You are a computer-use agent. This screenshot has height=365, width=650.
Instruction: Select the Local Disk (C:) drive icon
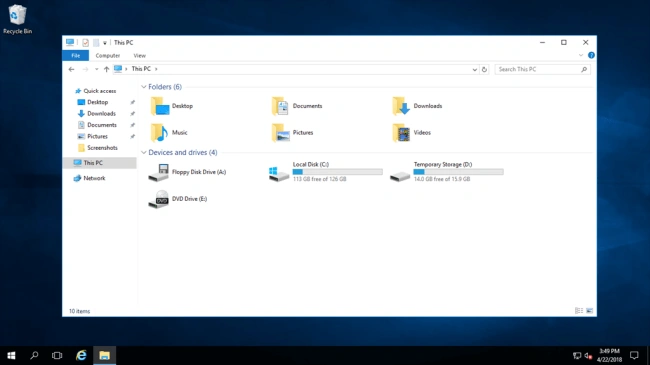point(279,173)
